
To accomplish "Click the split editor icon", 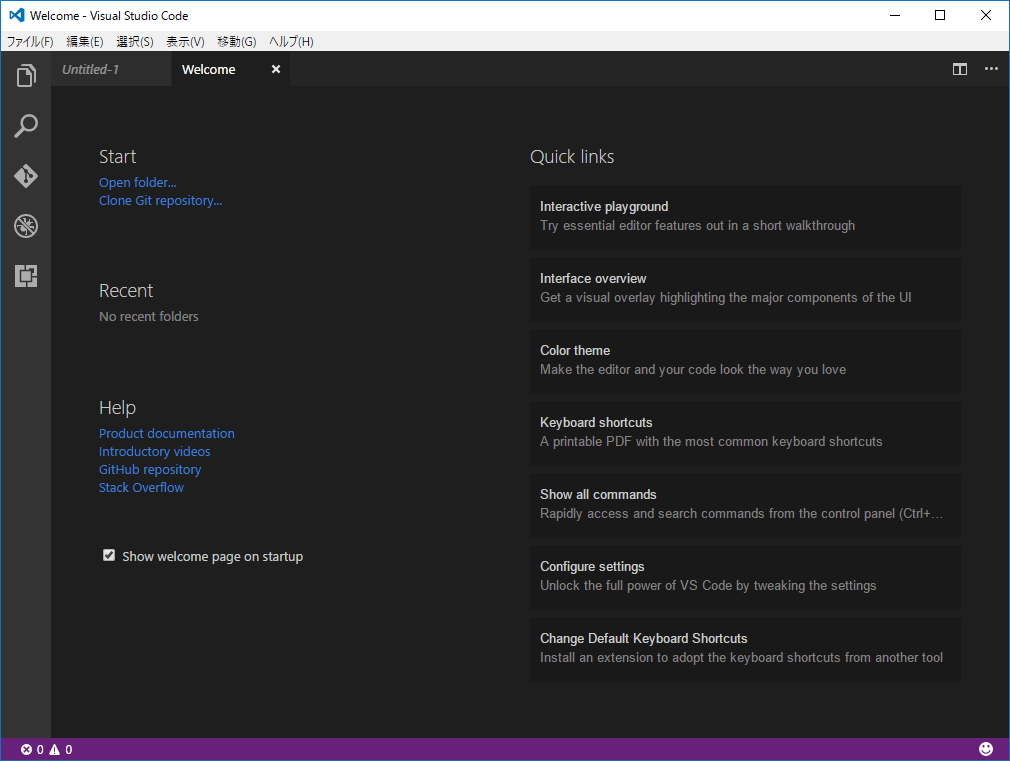I will pyautogui.click(x=960, y=69).
